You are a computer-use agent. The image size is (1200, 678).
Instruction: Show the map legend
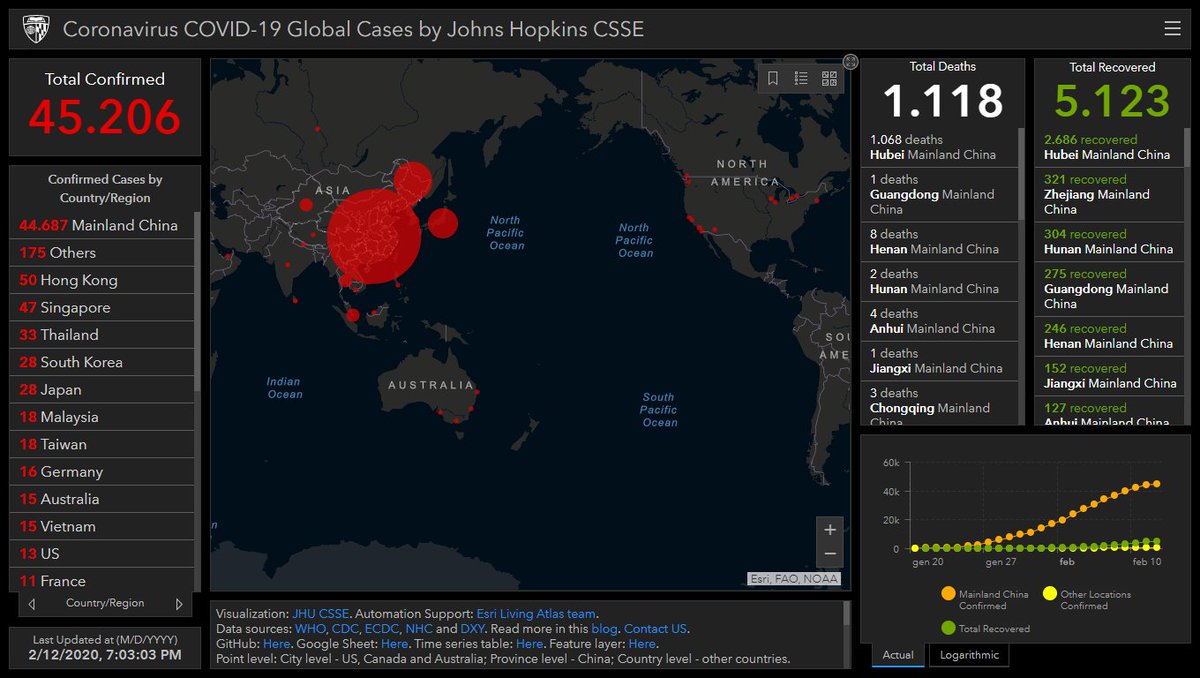[800, 78]
